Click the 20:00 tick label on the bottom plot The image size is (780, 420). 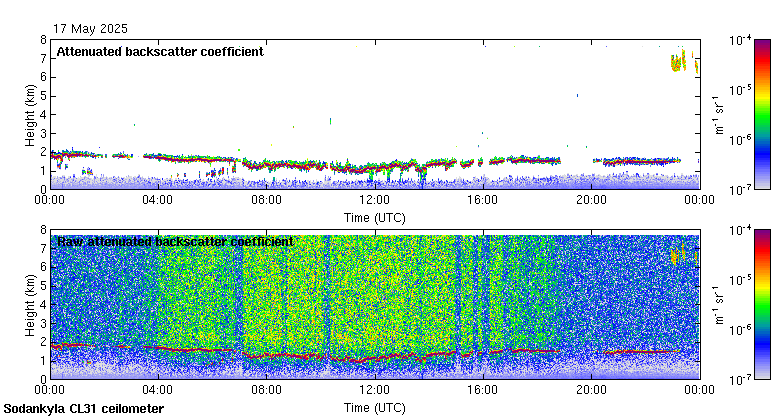591,390
